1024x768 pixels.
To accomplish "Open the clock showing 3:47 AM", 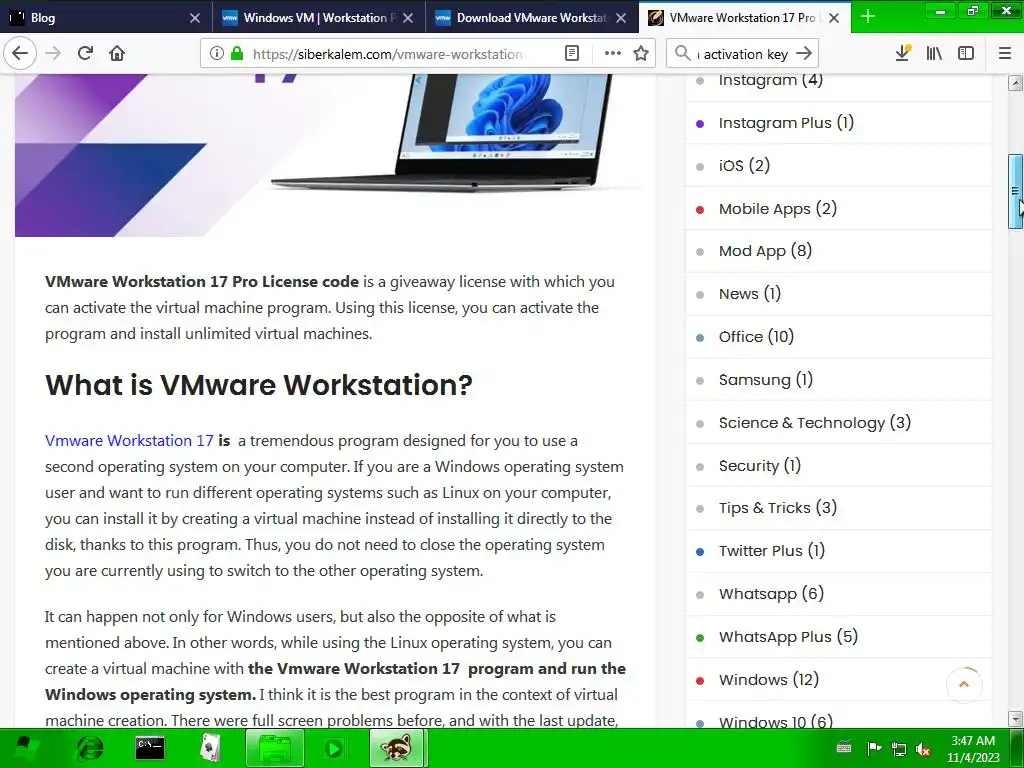I will pos(973,749).
